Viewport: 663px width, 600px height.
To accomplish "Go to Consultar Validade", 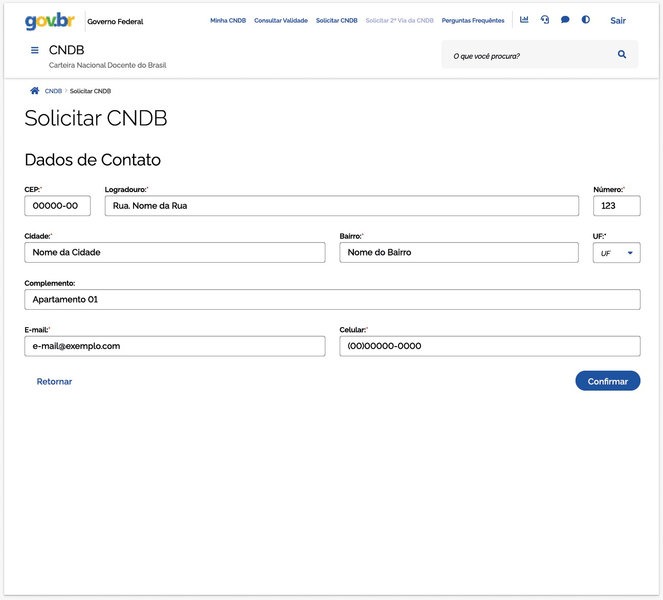I will 281,21.
